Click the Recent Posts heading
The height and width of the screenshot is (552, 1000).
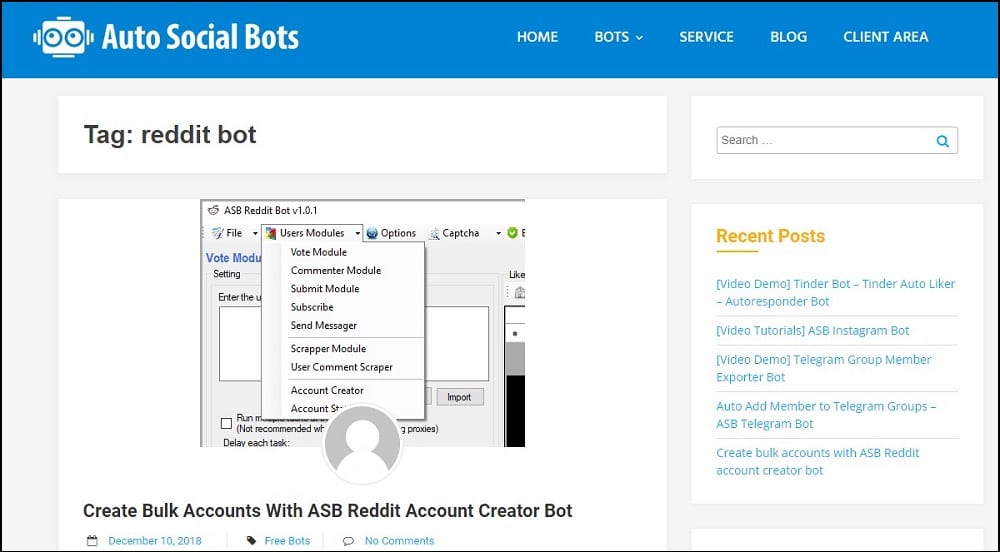(x=770, y=236)
